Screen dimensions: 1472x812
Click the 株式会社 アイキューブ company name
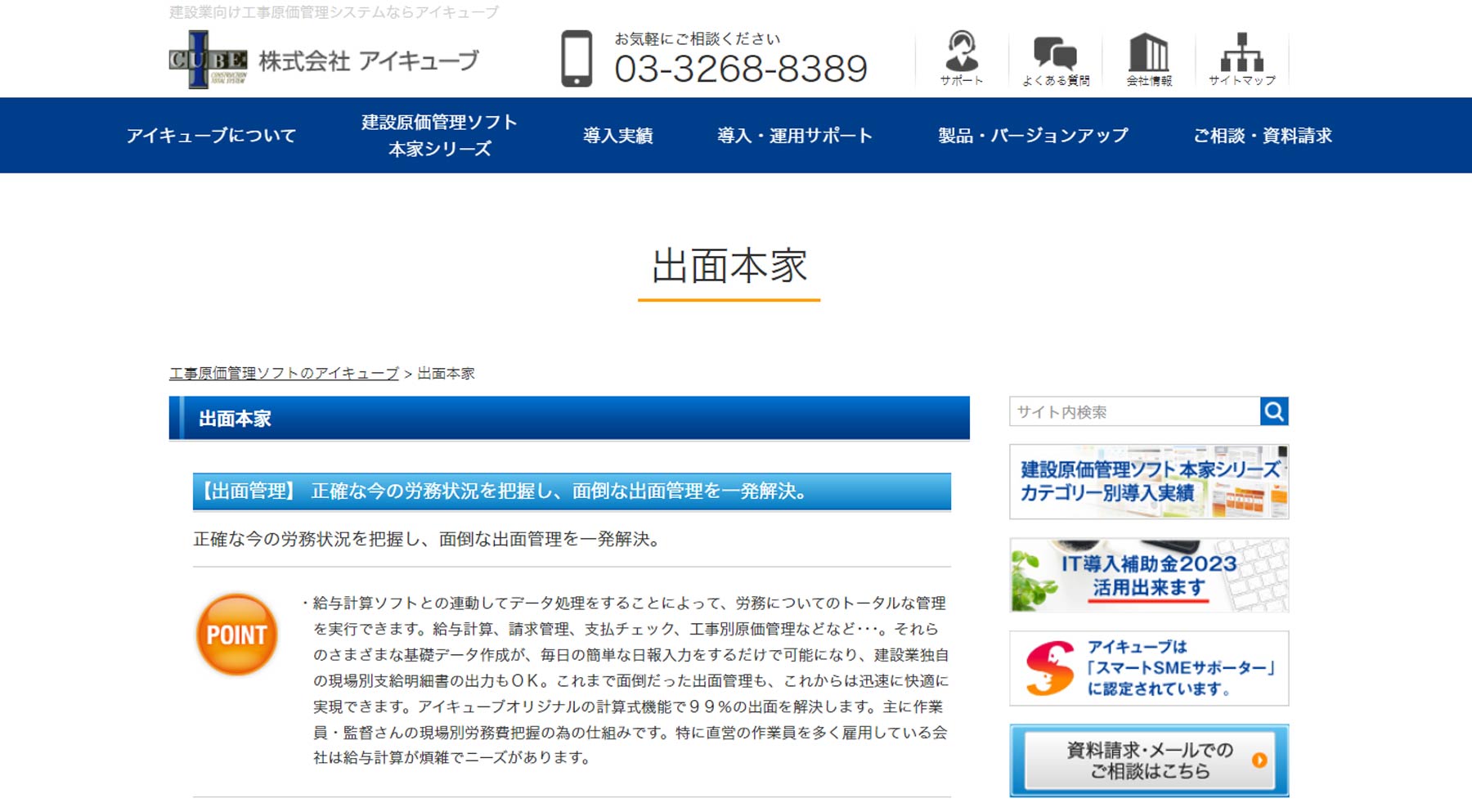[368, 61]
